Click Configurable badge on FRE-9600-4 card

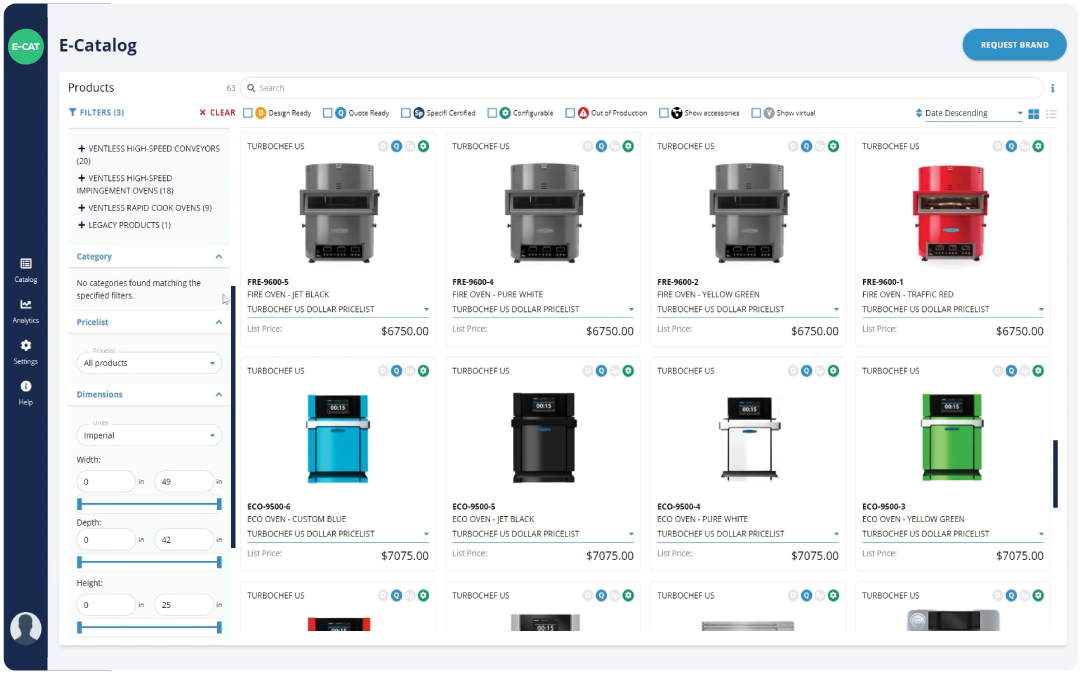(x=628, y=146)
